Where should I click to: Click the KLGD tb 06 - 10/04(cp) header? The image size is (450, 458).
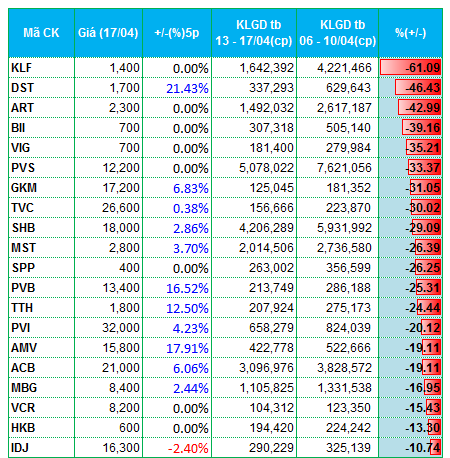pos(337,33)
